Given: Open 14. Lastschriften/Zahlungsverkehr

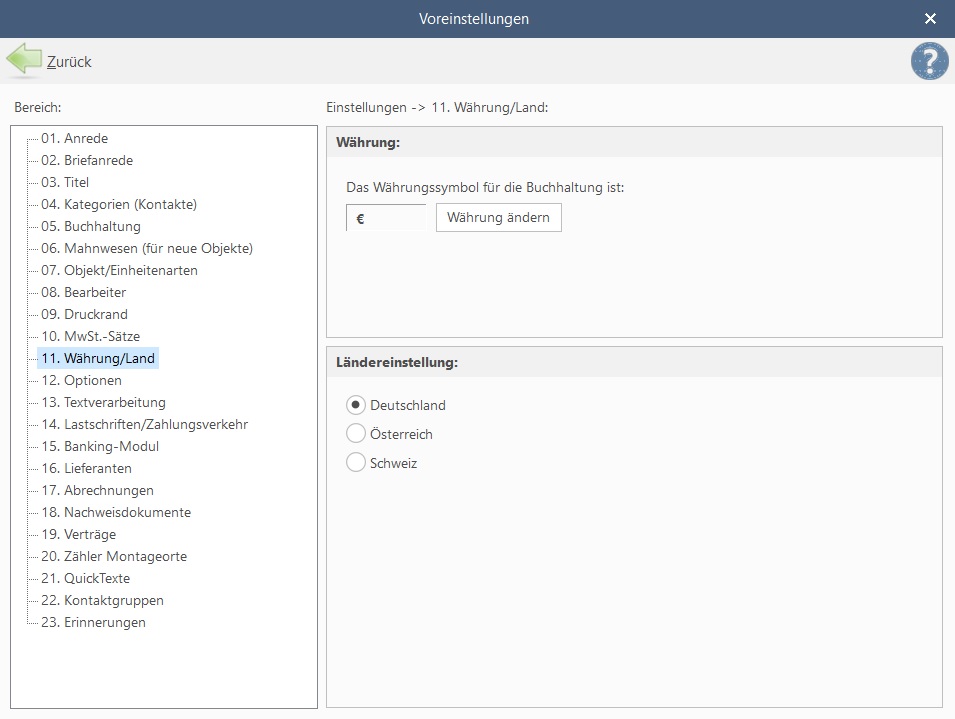Looking at the screenshot, I should [145, 424].
